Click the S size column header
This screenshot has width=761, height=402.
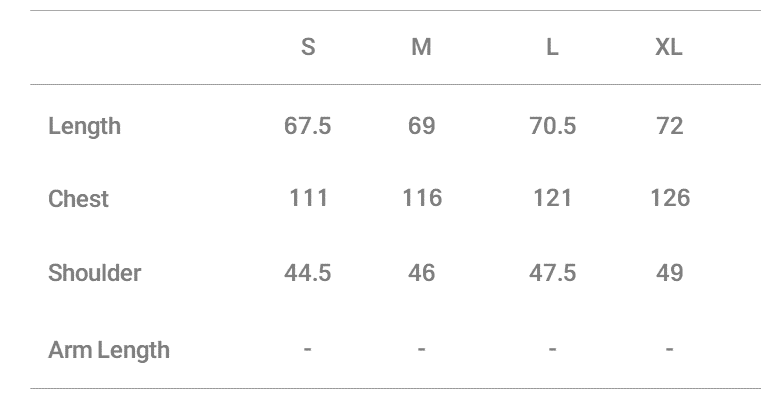click(x=308, y=47)
